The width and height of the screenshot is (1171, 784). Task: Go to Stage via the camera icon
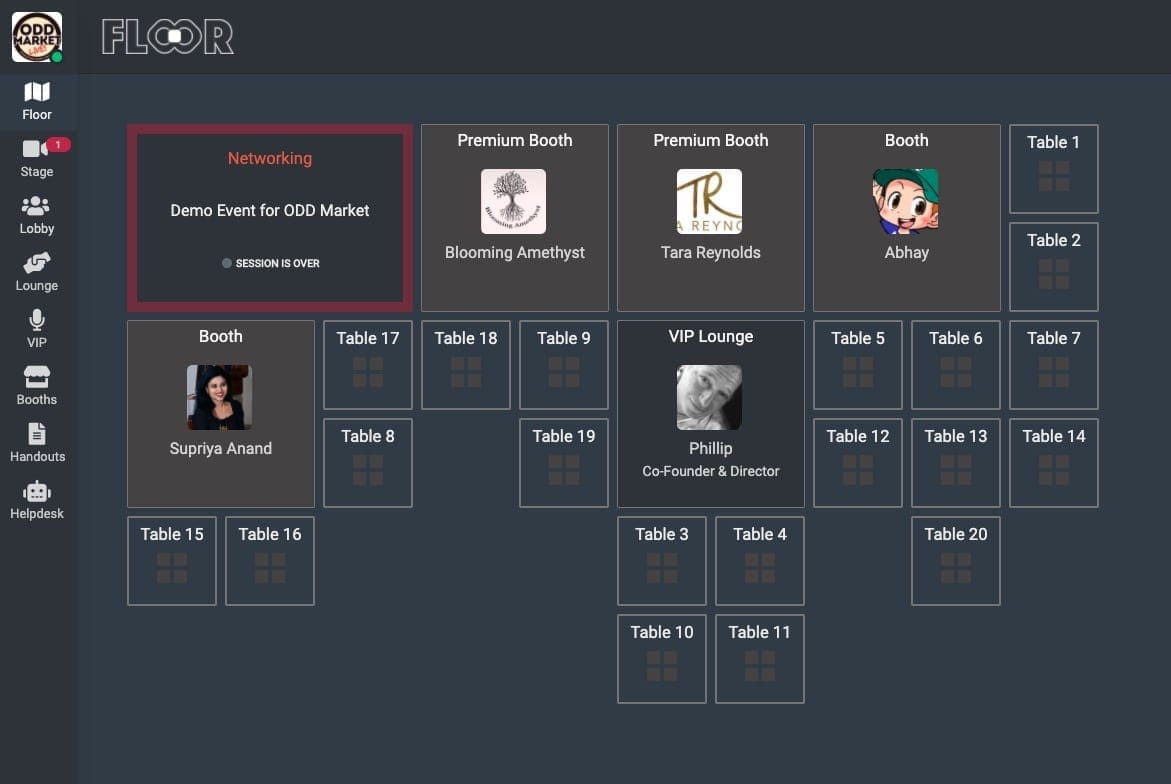[36, 149]
